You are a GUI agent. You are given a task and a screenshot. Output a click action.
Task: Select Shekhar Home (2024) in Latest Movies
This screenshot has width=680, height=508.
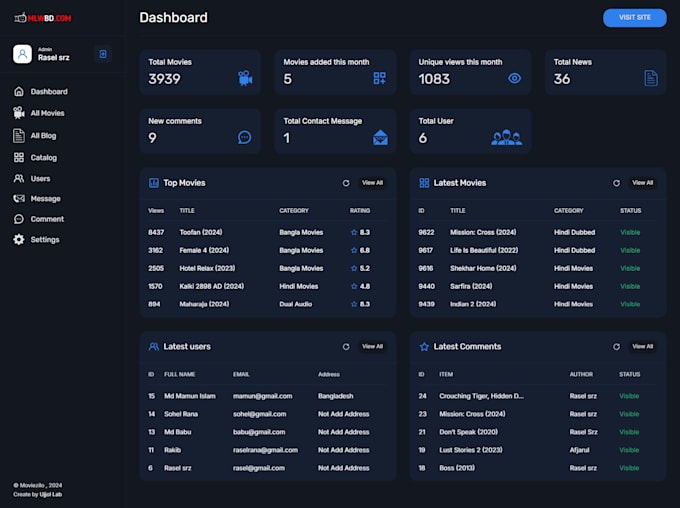[x=483, y=268]
